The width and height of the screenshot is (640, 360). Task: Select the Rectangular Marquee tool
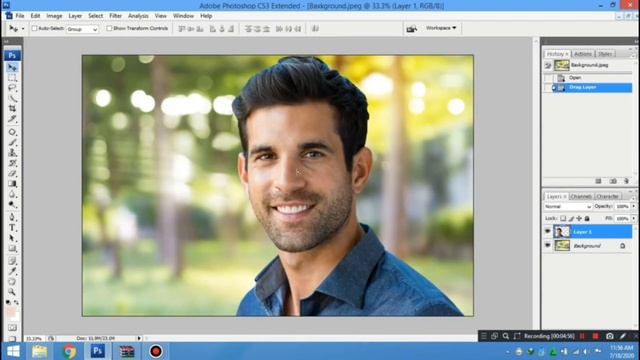pos(12,78)
